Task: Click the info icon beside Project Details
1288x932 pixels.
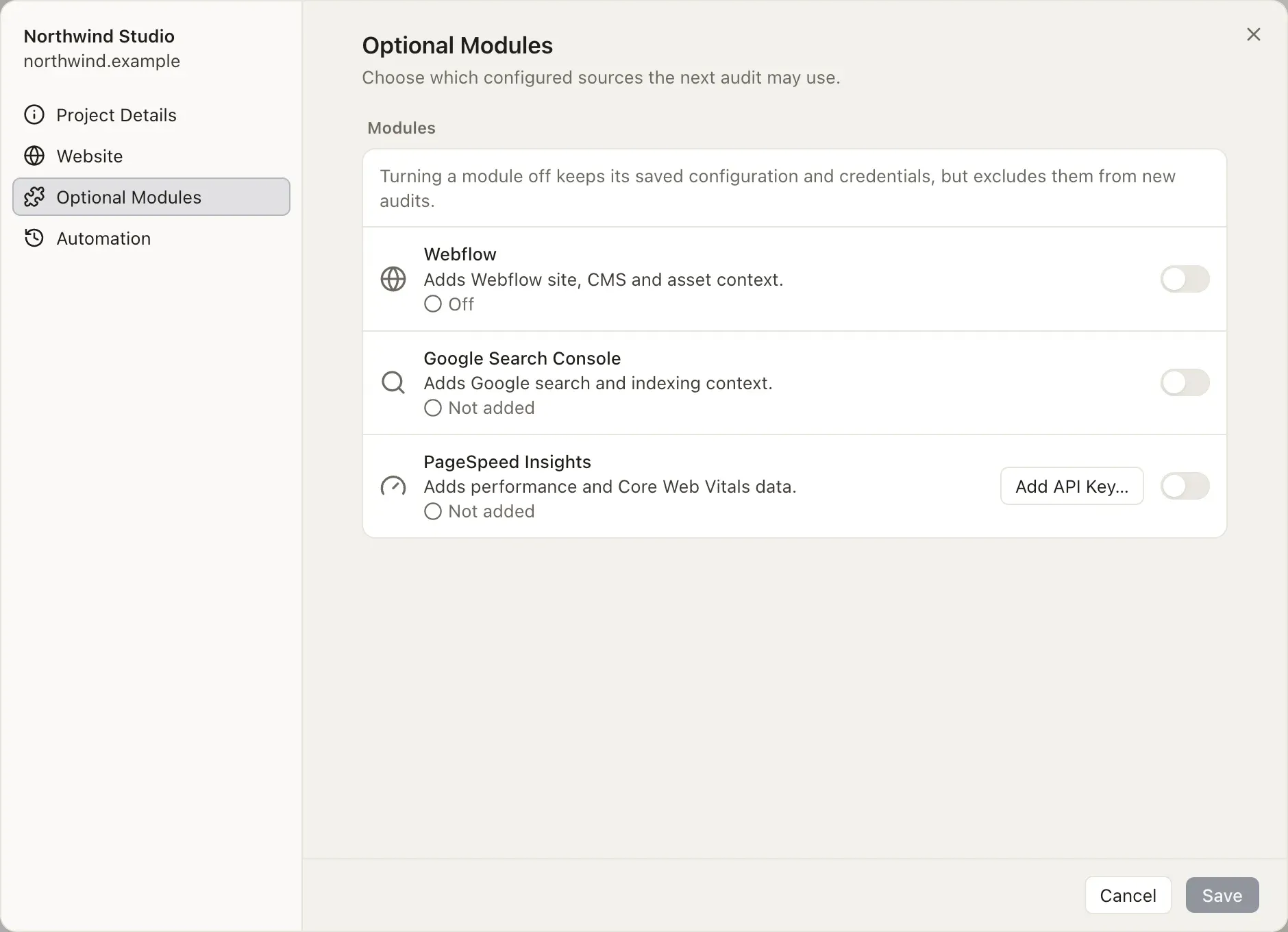Action: pos(34,114)
